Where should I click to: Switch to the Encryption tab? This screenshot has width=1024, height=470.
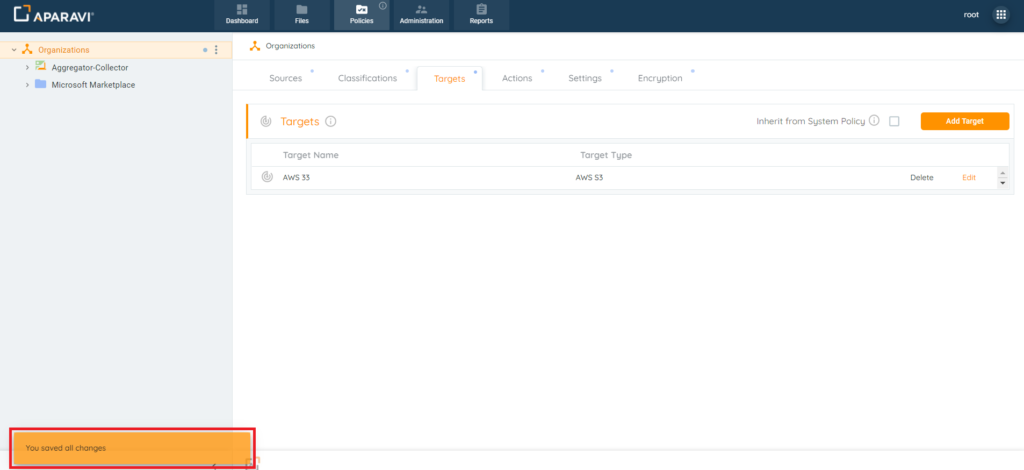pyautogui.click(x=660, y=78)
